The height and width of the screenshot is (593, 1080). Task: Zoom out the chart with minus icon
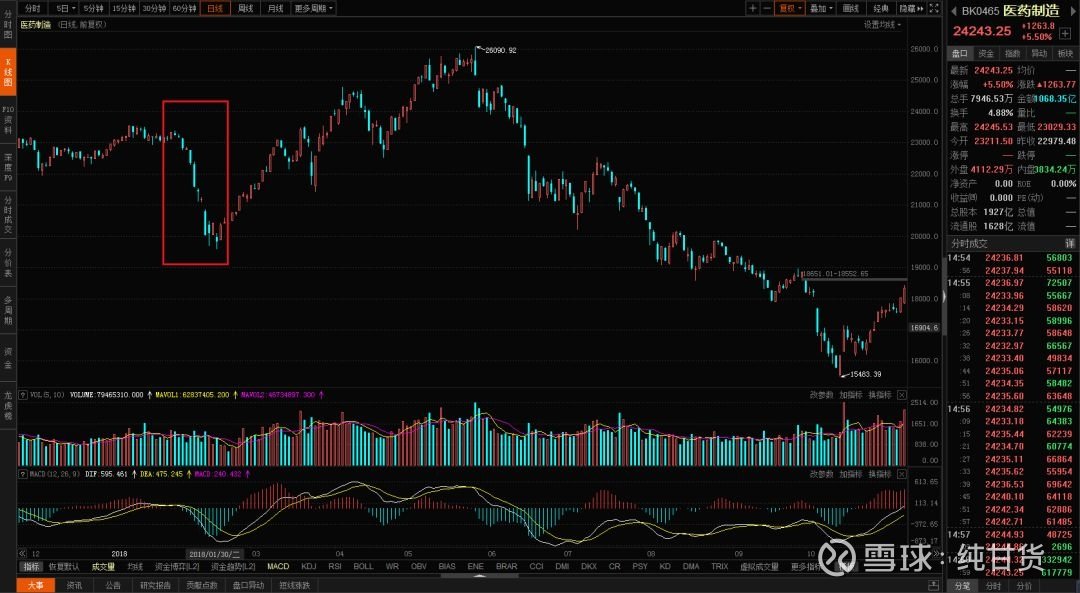[767, 8]
